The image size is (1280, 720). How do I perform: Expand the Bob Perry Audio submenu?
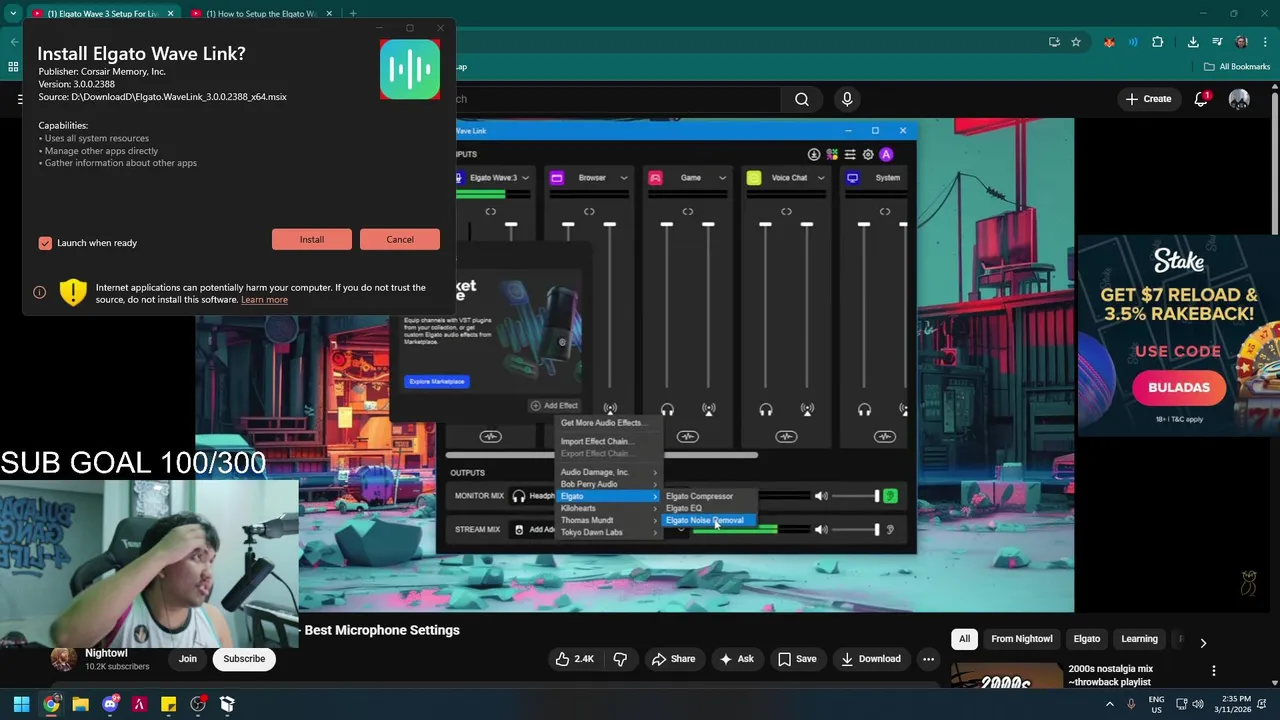coord(609,484)
